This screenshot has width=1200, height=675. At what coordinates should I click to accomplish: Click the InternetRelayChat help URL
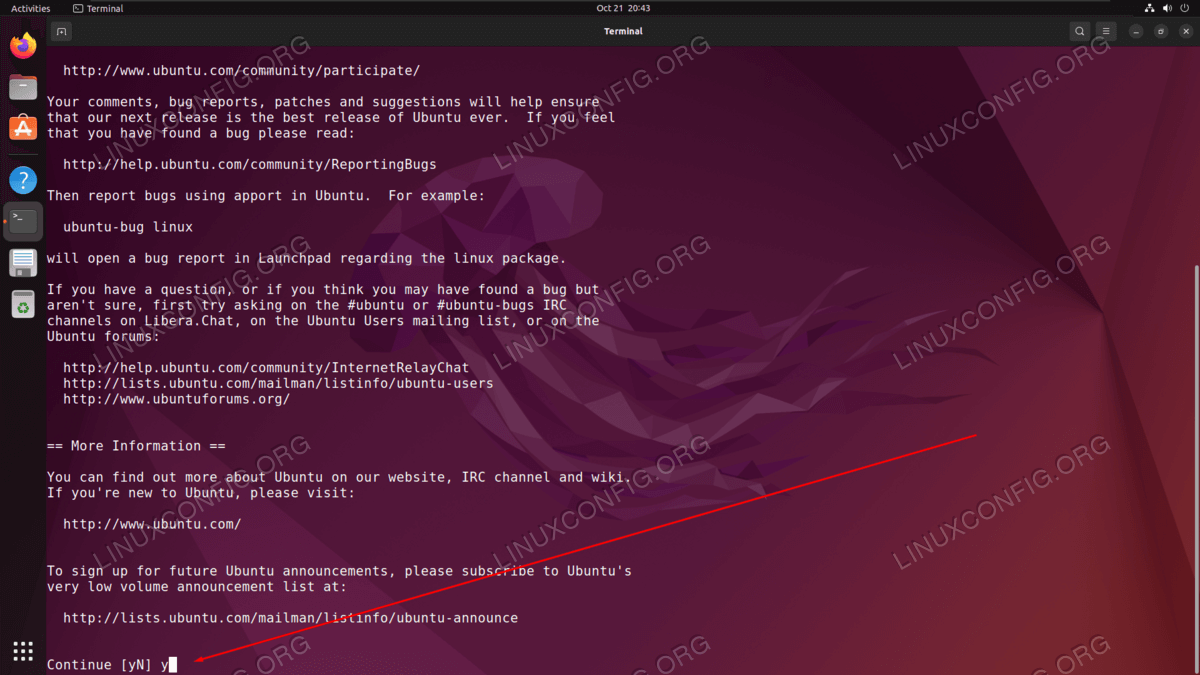(x=266, y=367)
